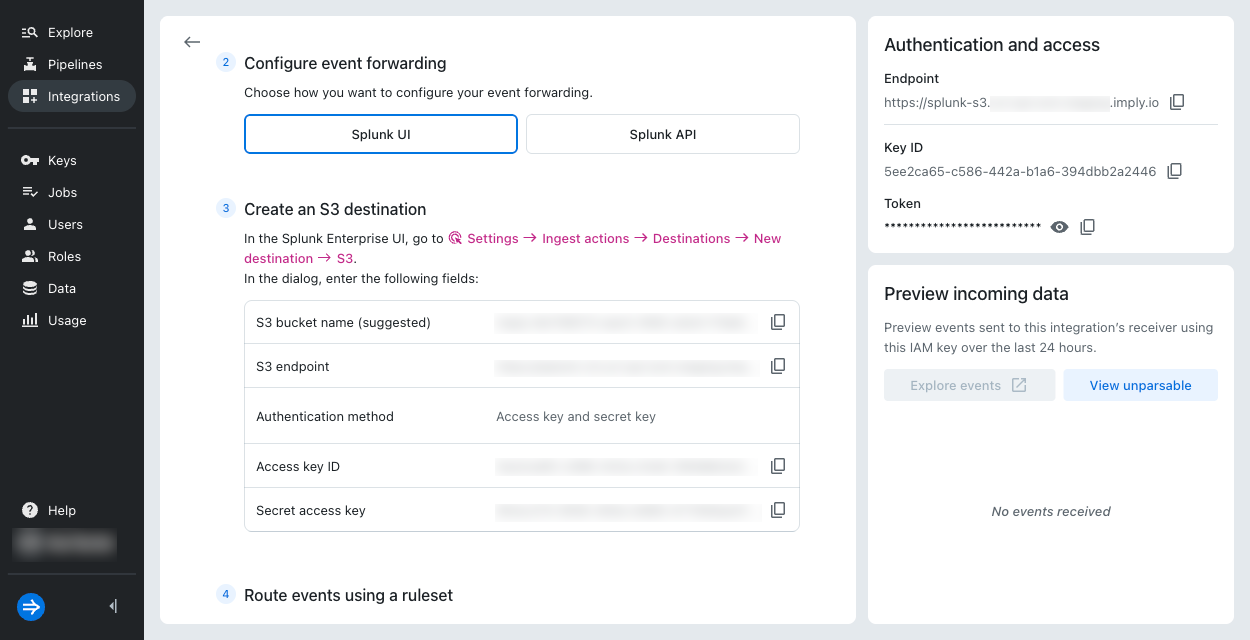
Task: Click the 'S3 bucket name (suggested)' label
Action: pos(343,322)
